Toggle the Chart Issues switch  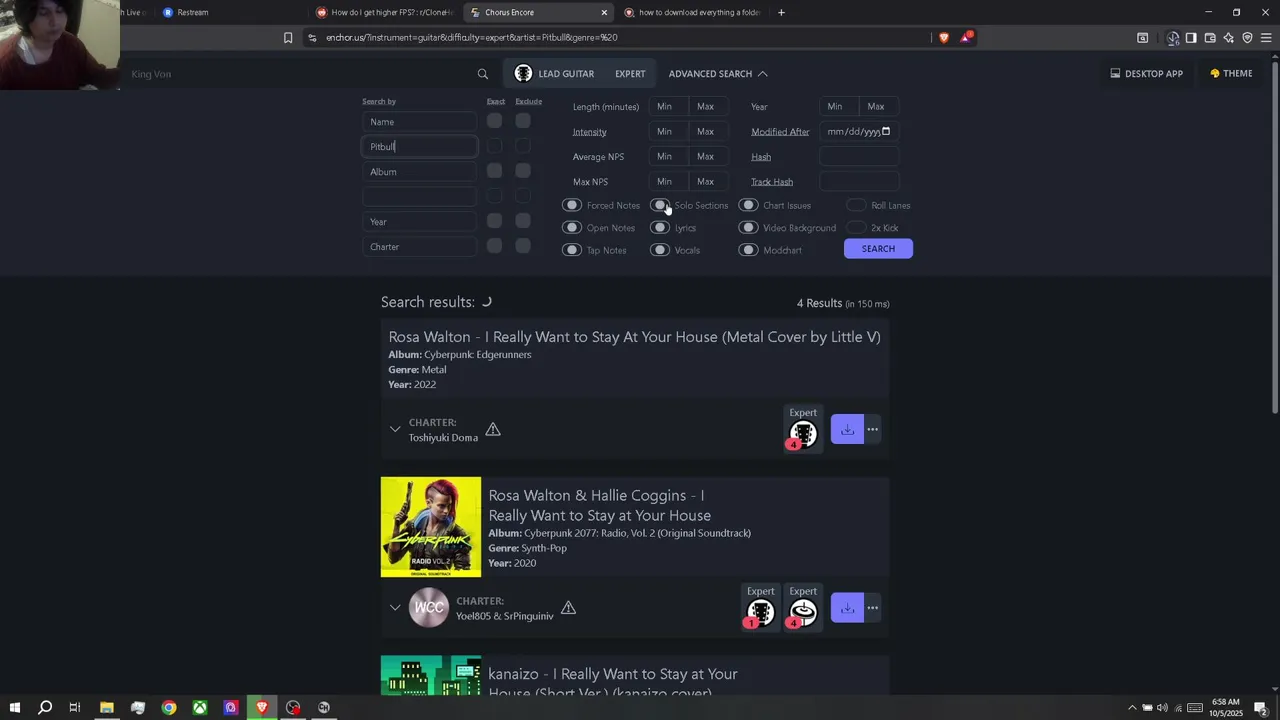coord(748,205)
